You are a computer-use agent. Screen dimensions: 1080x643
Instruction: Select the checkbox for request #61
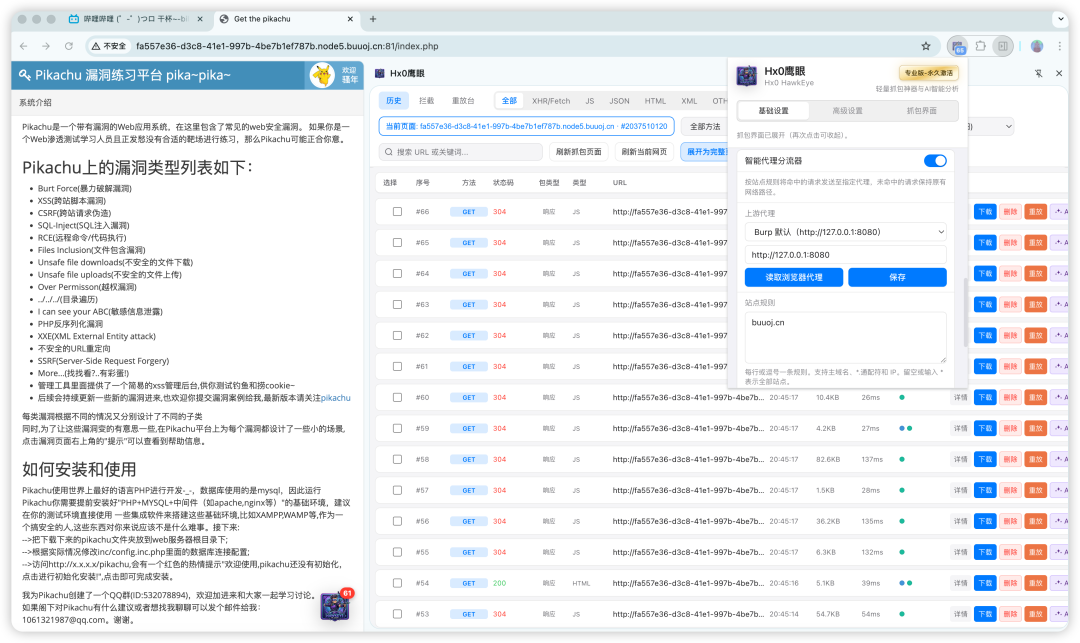[x=397, y=366]
